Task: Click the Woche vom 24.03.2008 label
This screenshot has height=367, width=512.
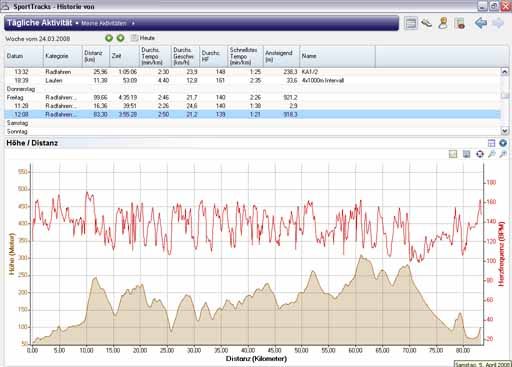Action: point(38,39)
